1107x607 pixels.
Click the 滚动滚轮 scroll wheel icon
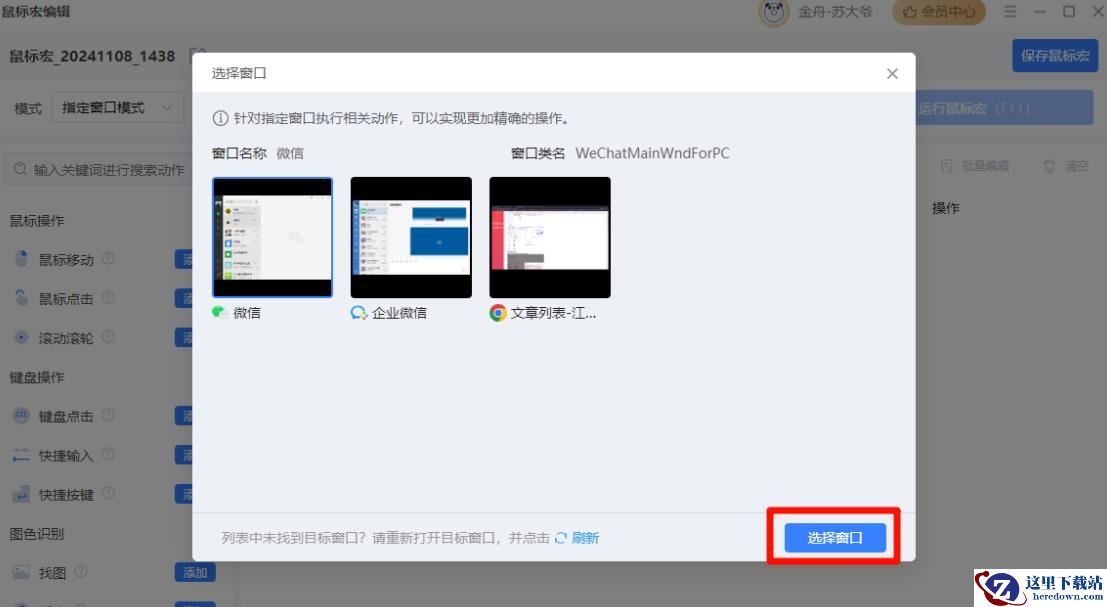21,338
